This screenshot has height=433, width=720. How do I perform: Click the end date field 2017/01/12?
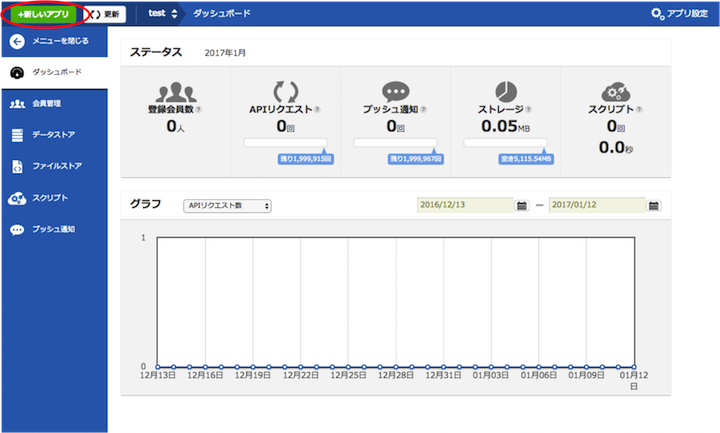click(597, 205)
